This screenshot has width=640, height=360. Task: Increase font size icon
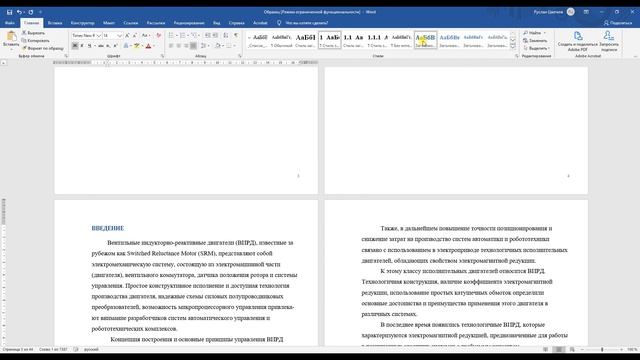click(127, 36)
